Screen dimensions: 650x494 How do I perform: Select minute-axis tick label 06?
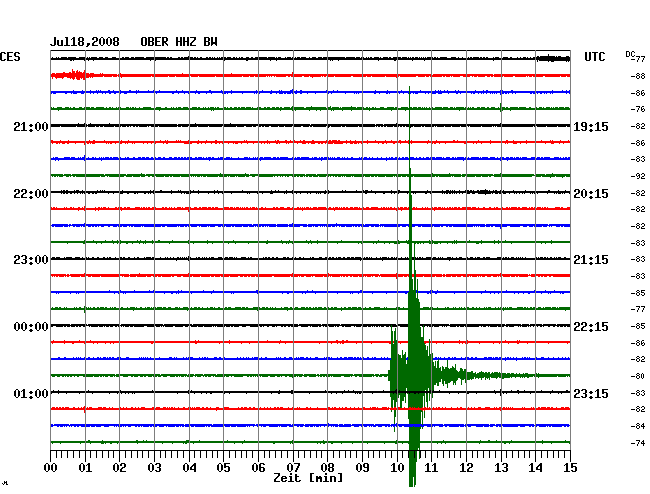pos(258,468)
